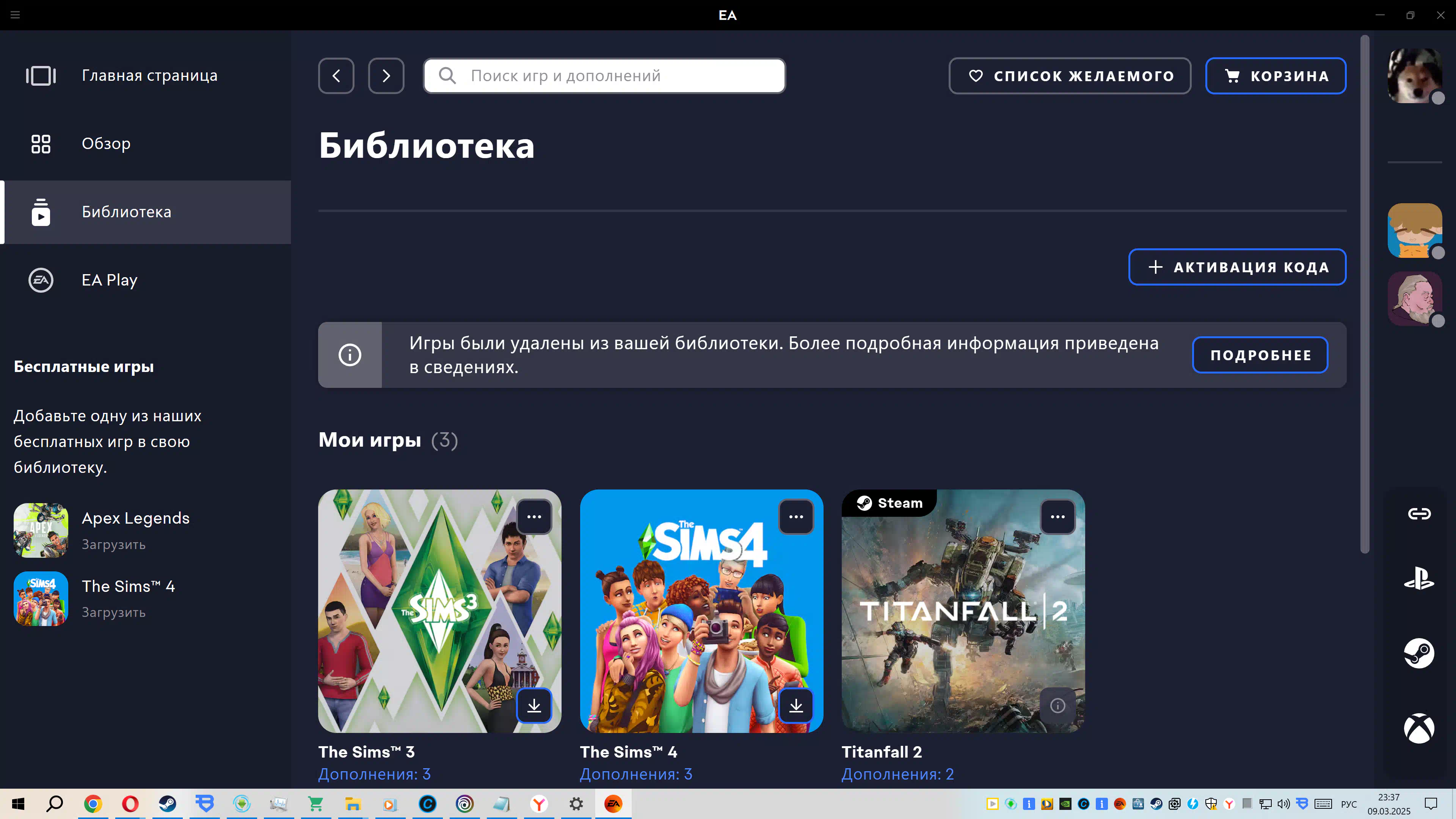Open Windows Start menu
Viewport: 1456px width, 819px height.
point(18,804)
